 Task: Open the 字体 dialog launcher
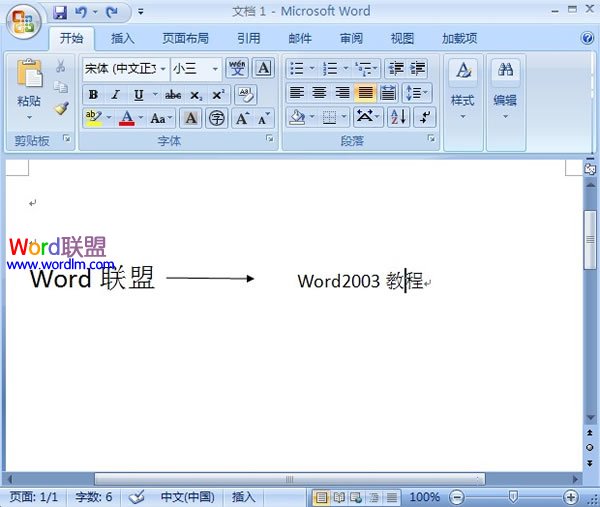point(270,139)
